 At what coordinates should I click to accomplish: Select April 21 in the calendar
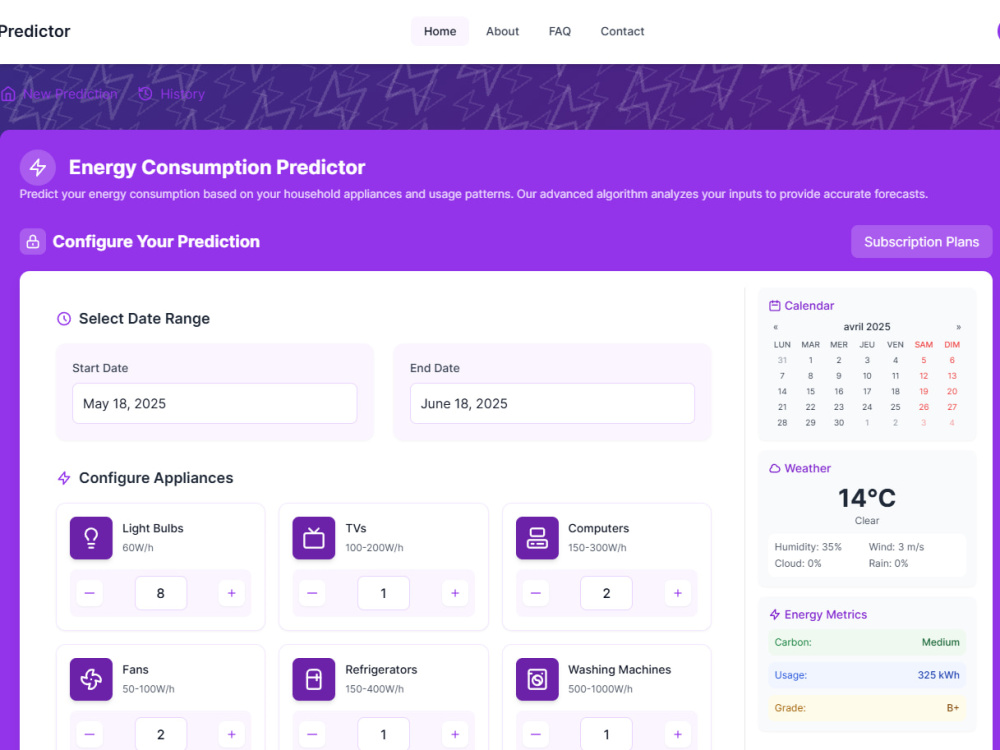[782, 407]
